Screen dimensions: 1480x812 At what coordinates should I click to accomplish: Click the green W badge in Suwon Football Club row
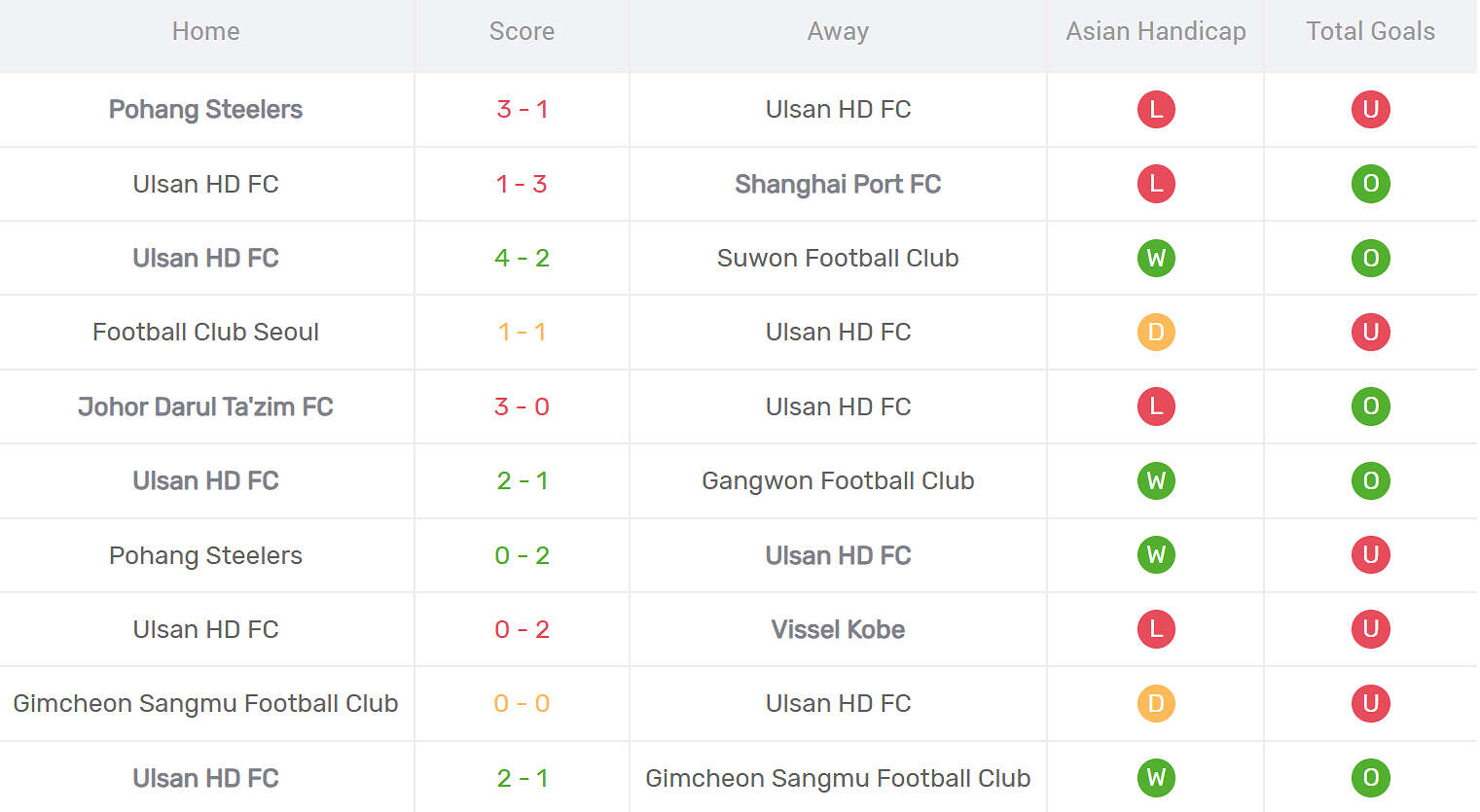(1156, 258)
